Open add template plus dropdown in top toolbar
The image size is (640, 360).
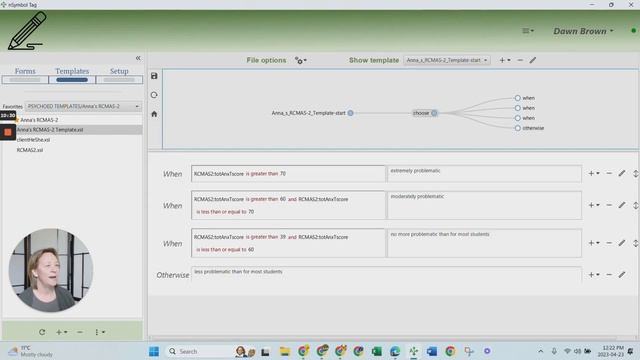pos(504,60)
